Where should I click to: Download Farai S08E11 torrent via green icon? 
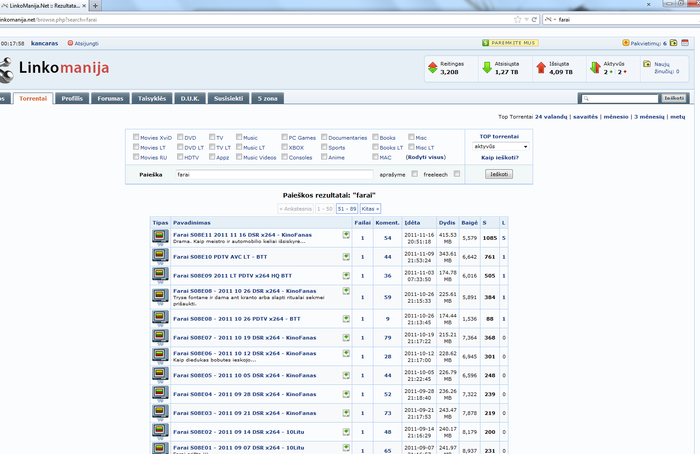[x=346, y=235]
